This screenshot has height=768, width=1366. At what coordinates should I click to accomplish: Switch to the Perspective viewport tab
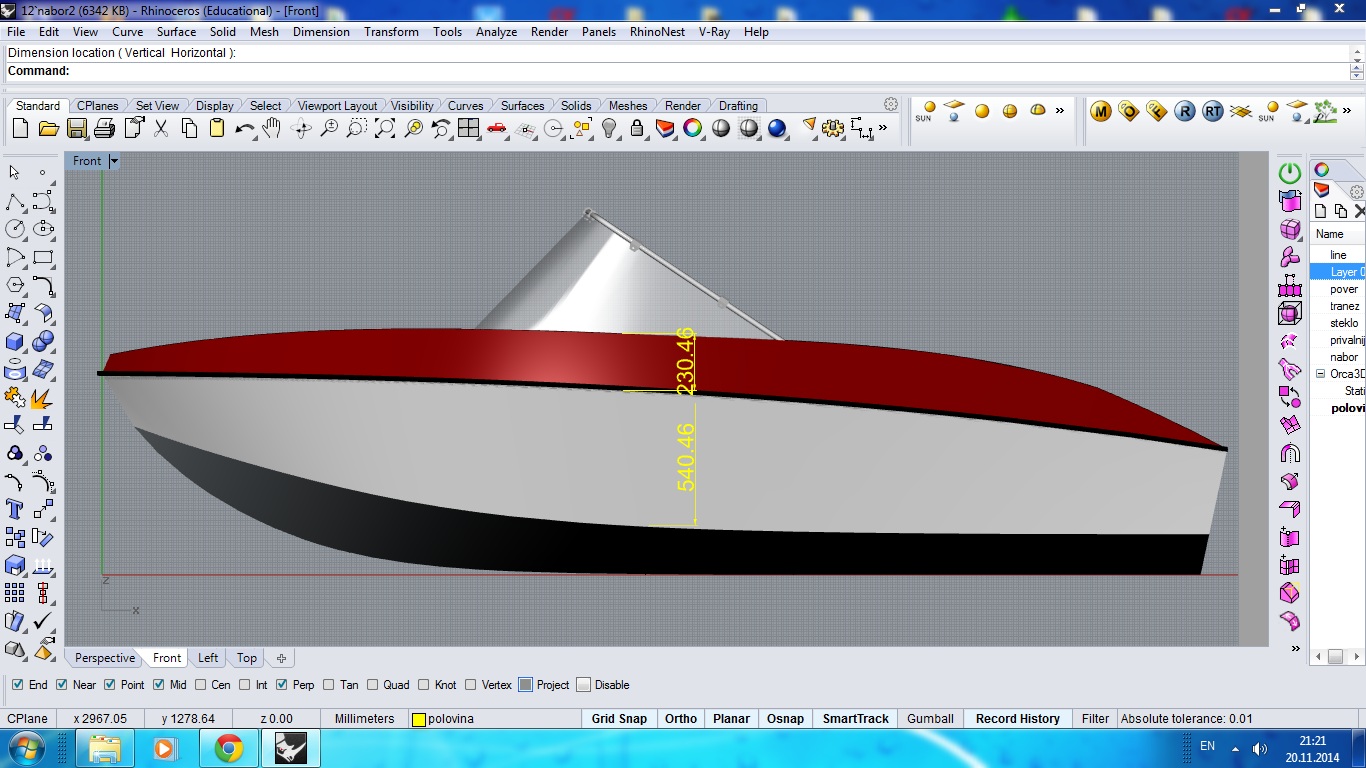104,658
